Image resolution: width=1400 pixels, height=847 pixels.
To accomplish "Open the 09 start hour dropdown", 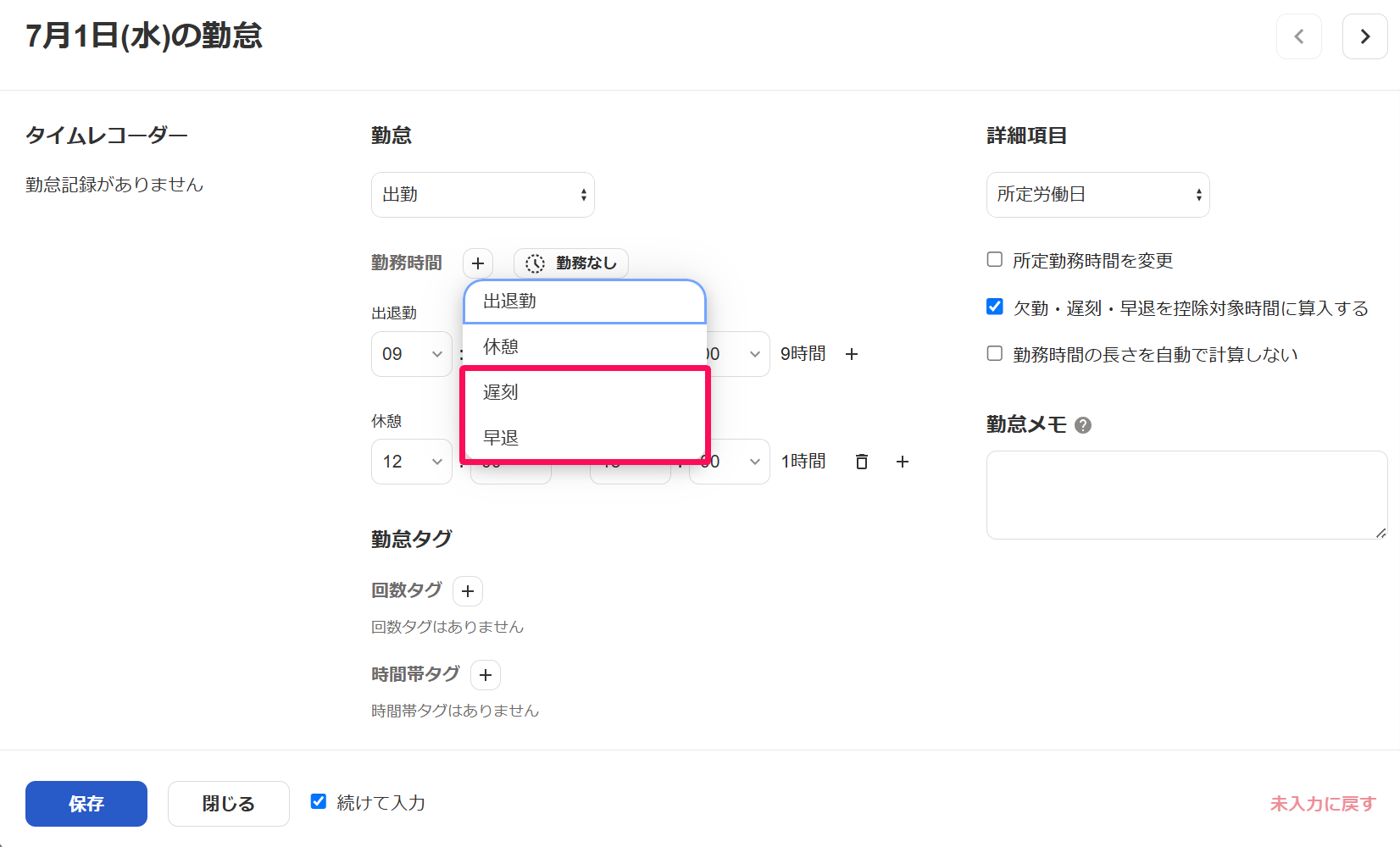I will click(x=412, y=354).
